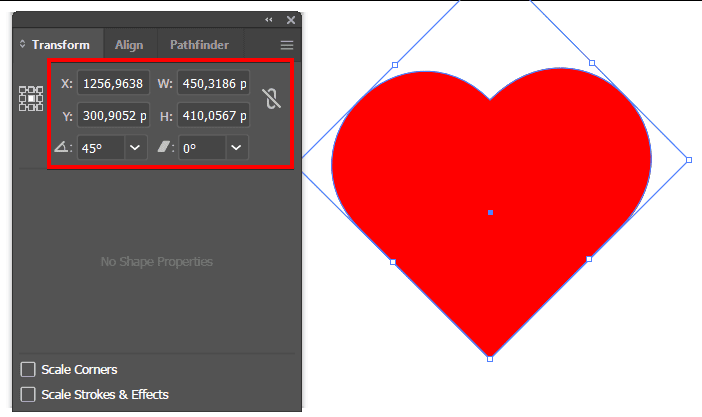Switch to the Align tab
The height and width of the screenshot is (417, 702).
[x=129, y=45]
